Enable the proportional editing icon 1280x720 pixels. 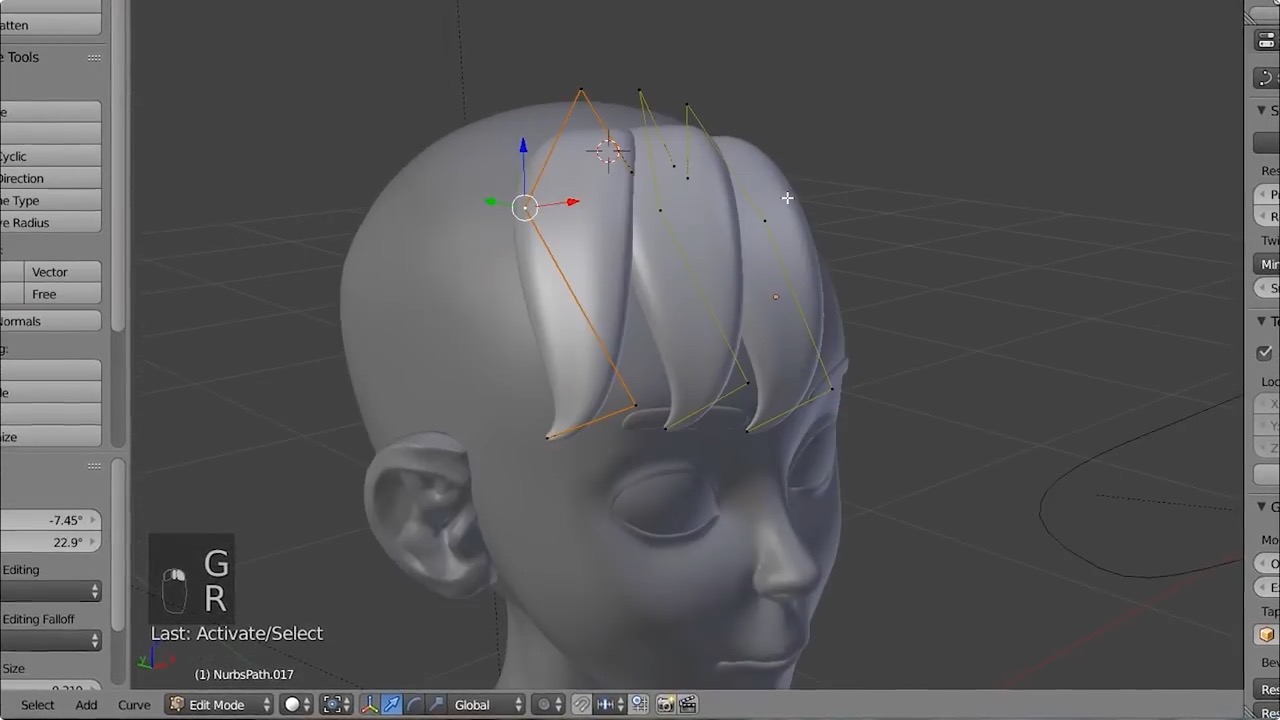(546, 705)
